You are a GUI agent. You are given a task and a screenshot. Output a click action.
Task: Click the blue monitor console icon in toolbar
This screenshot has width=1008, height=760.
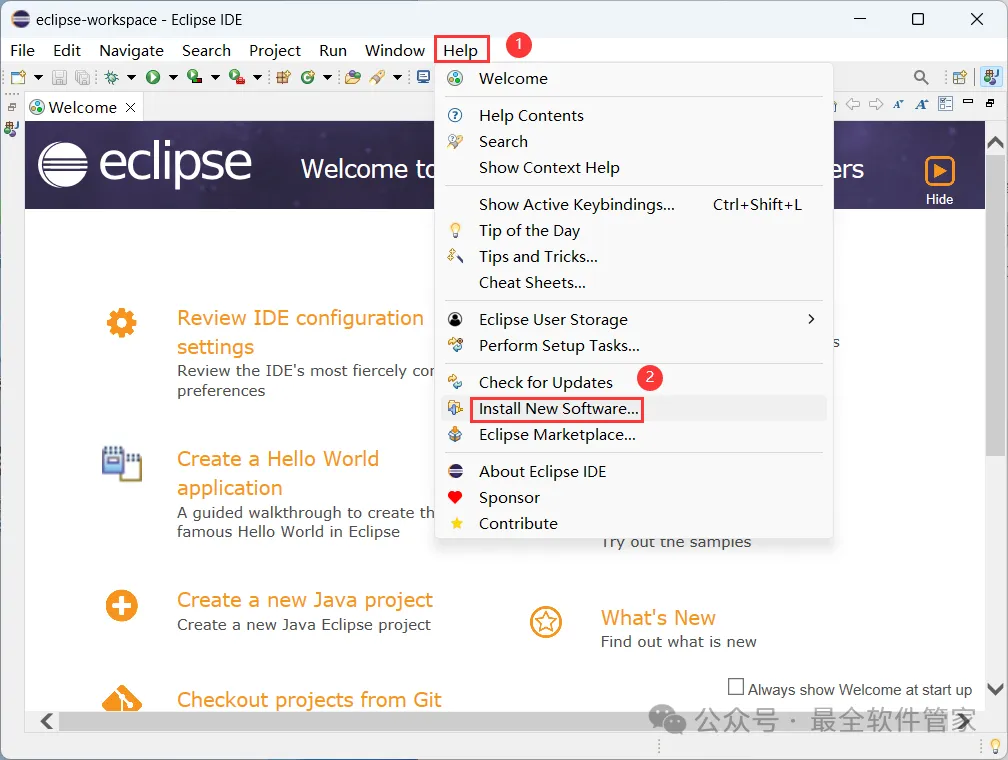(x=424, y=77)
